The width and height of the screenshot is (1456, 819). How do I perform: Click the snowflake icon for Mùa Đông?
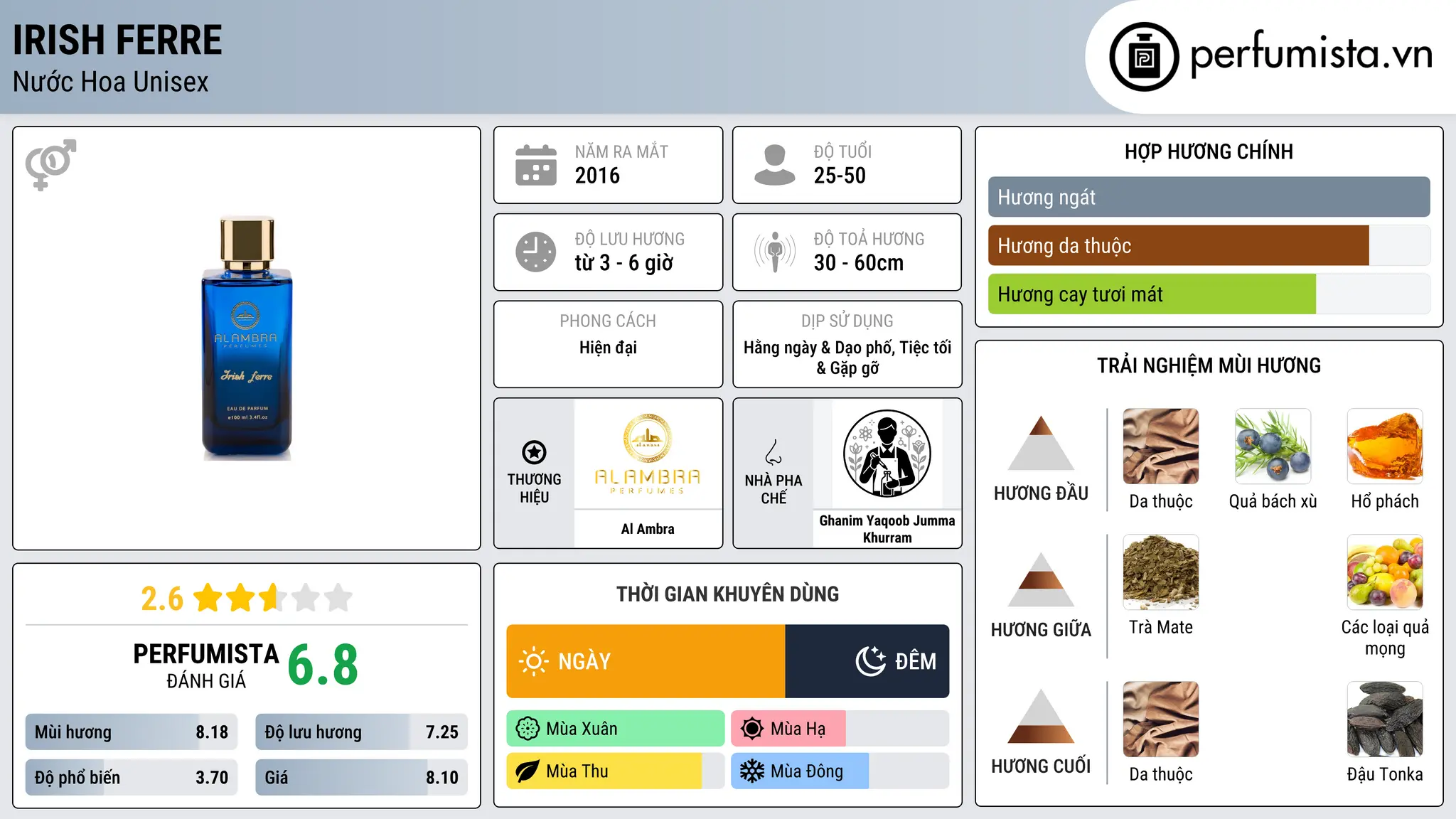[752, 771]
